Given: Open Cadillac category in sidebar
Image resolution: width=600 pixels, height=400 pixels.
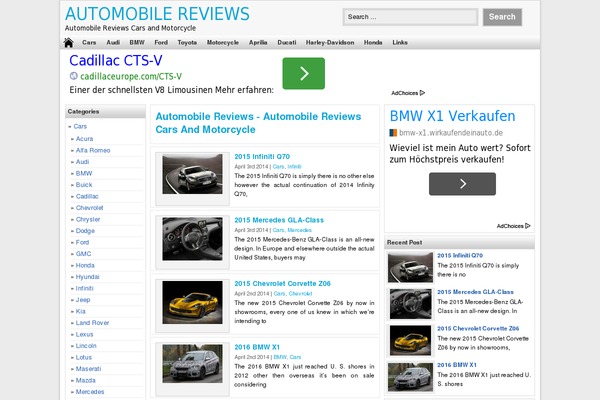Looking at the screenshot, I should [87, 196].
